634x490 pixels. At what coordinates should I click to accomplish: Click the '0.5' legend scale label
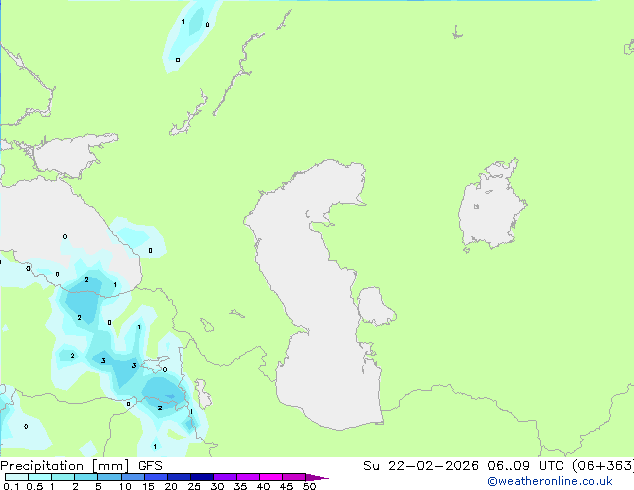(x=35, y=486)
